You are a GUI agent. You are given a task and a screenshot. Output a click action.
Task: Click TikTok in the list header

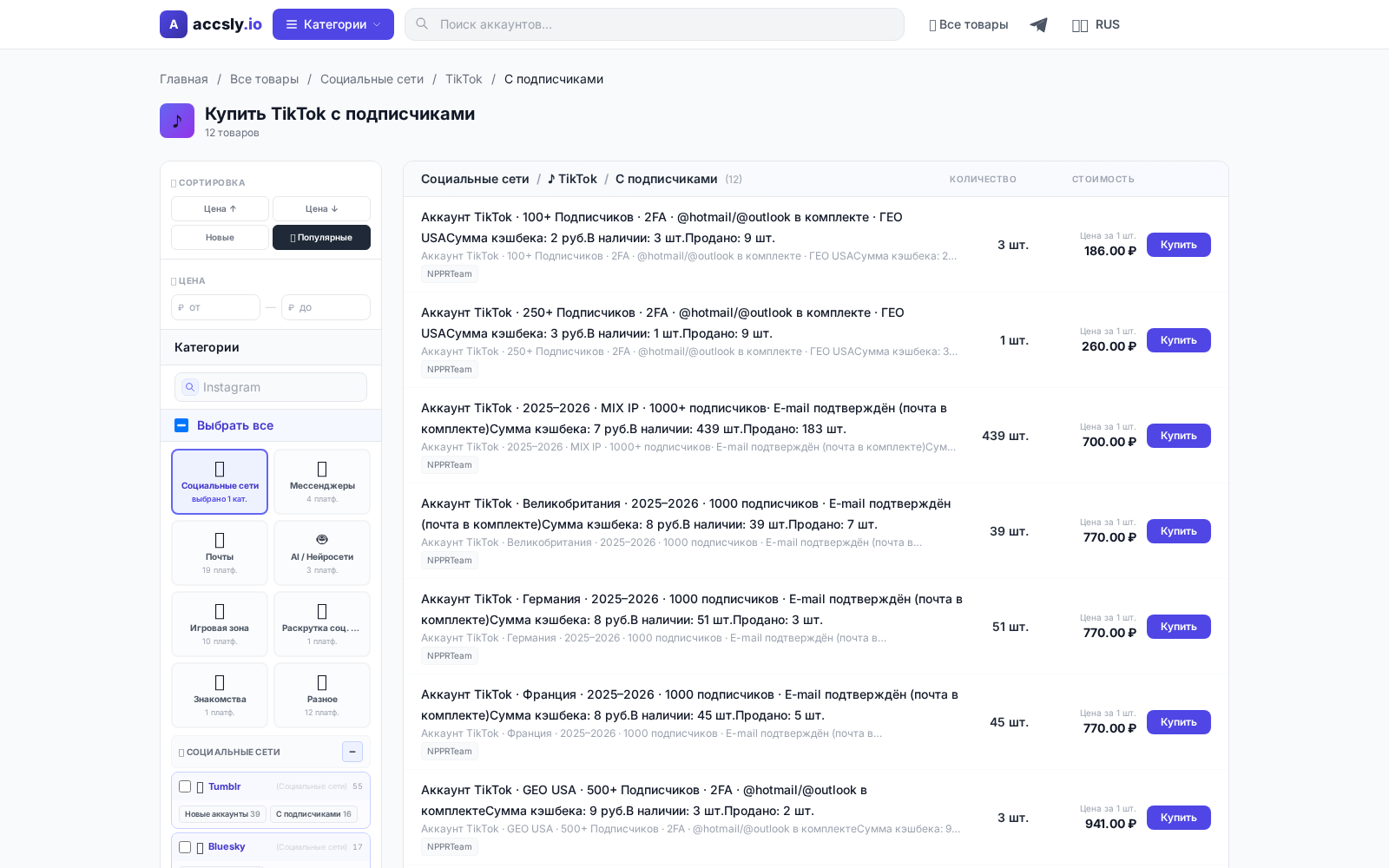572,179
